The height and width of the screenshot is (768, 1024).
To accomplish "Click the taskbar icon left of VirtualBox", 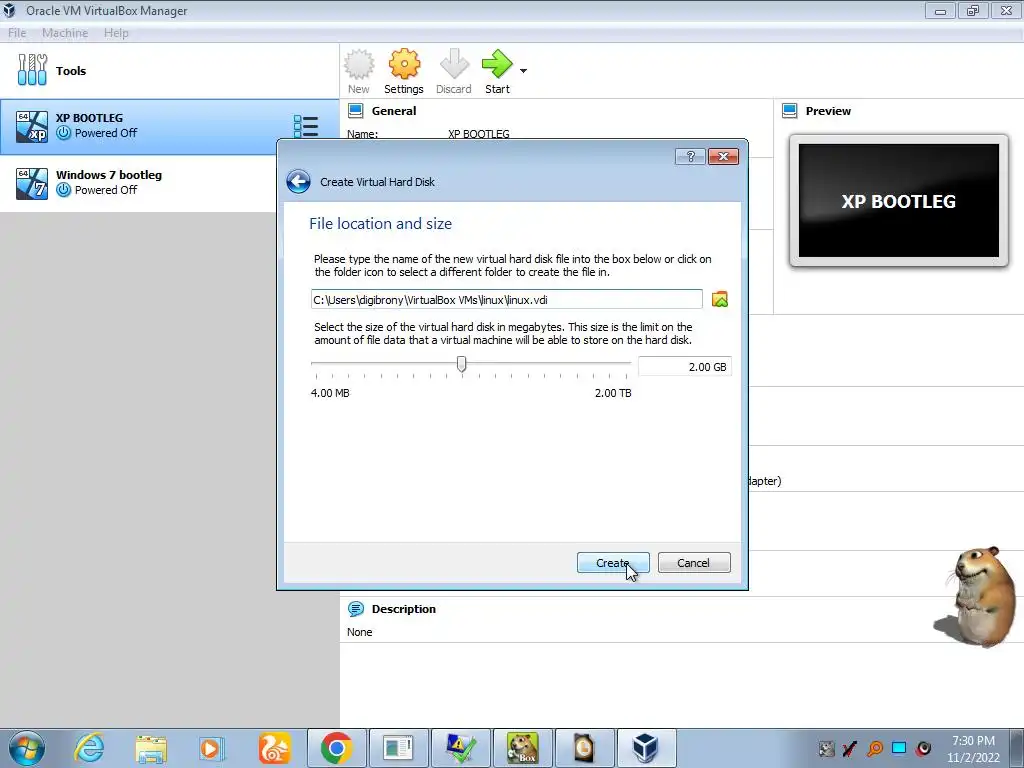I will click(x=584, y=748).
